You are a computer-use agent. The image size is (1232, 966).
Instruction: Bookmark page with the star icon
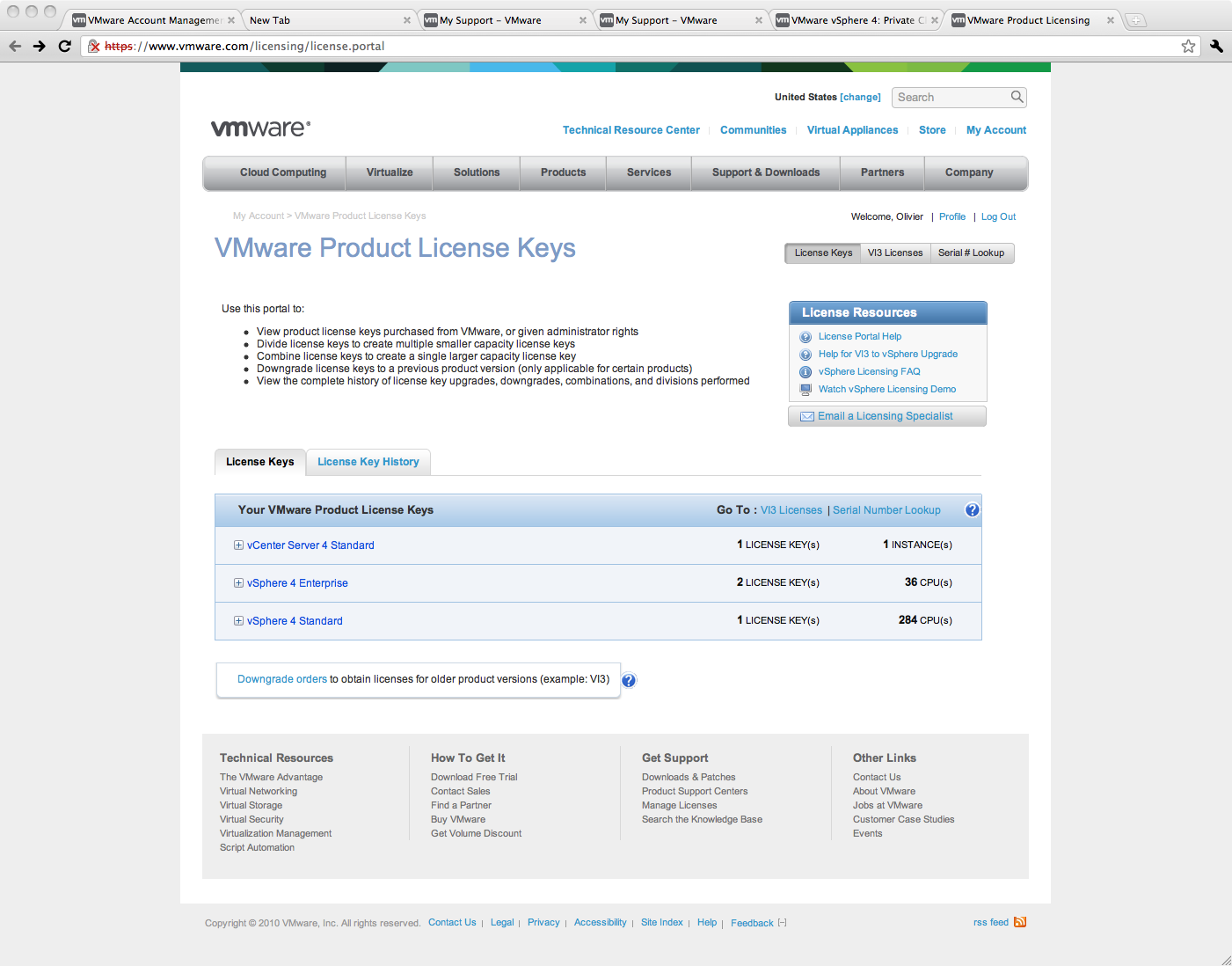pyautogui.click(x=1188, y=46)
